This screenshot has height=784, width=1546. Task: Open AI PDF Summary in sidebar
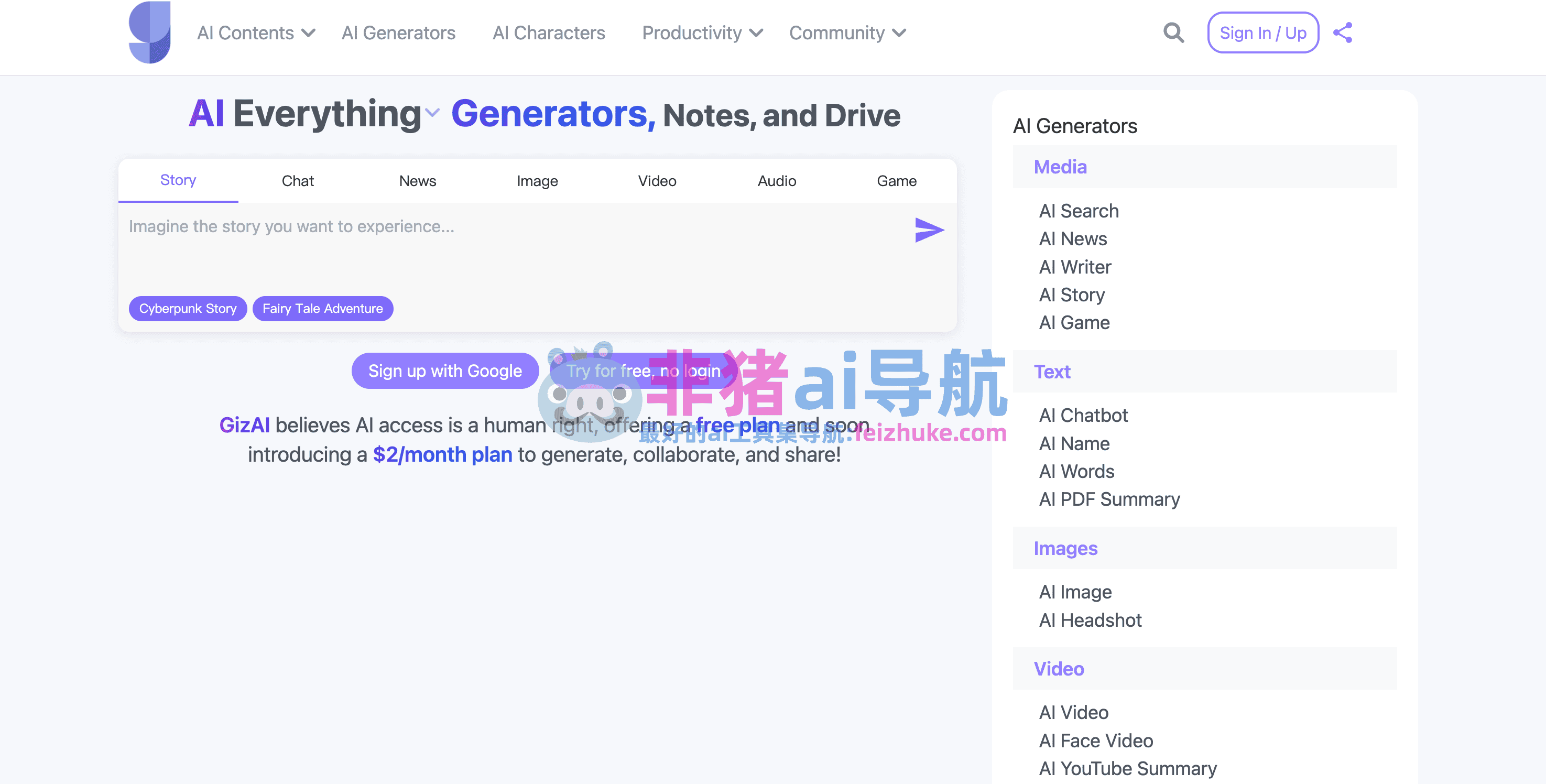coord(1109,499)
